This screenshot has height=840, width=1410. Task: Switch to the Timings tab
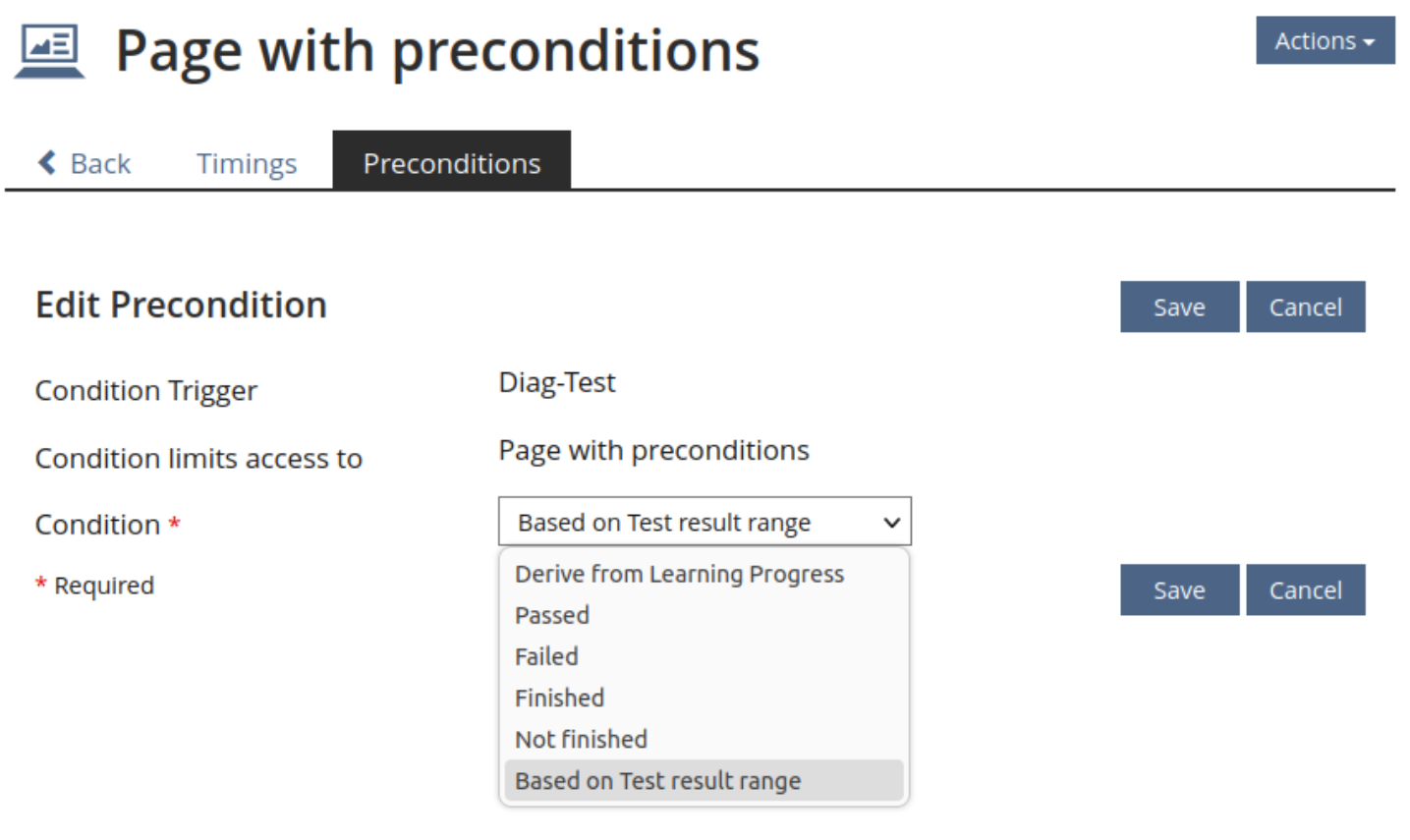(x=246, y=163)
